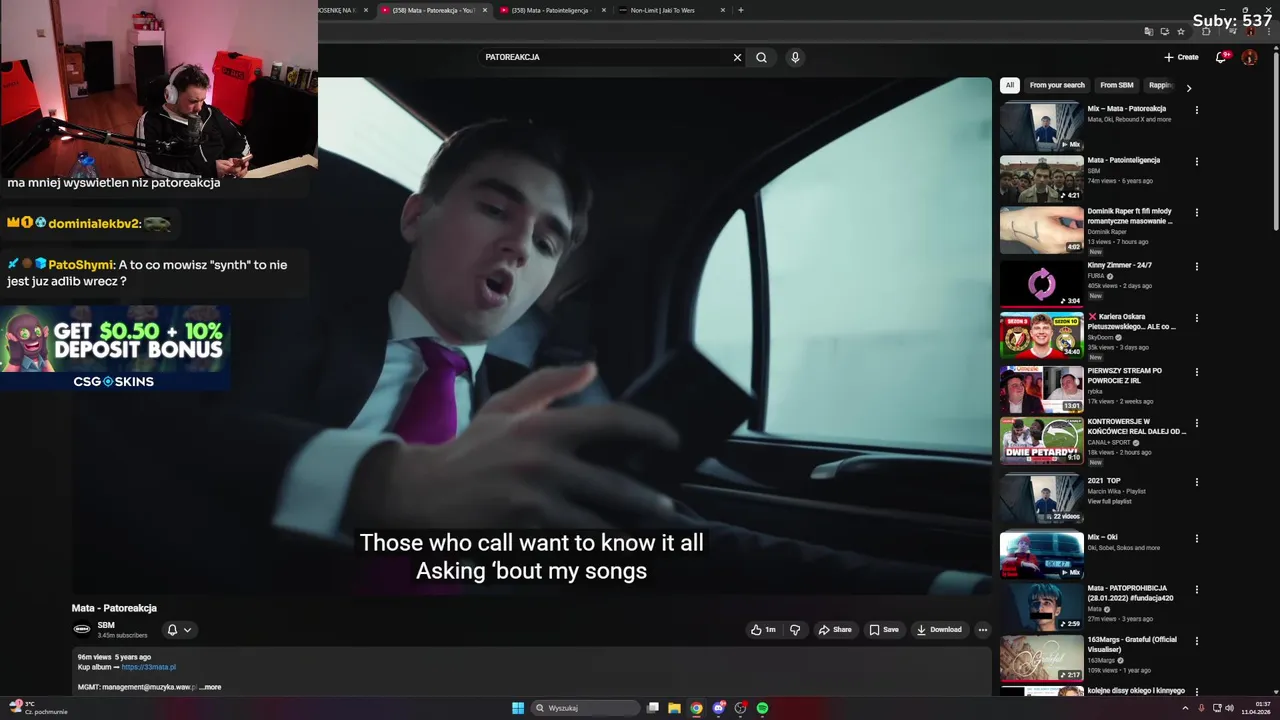This screenshot has height=720, width=1280.
Task: Follow the https://33mata.pl album link
Action: tap(148, 667)
